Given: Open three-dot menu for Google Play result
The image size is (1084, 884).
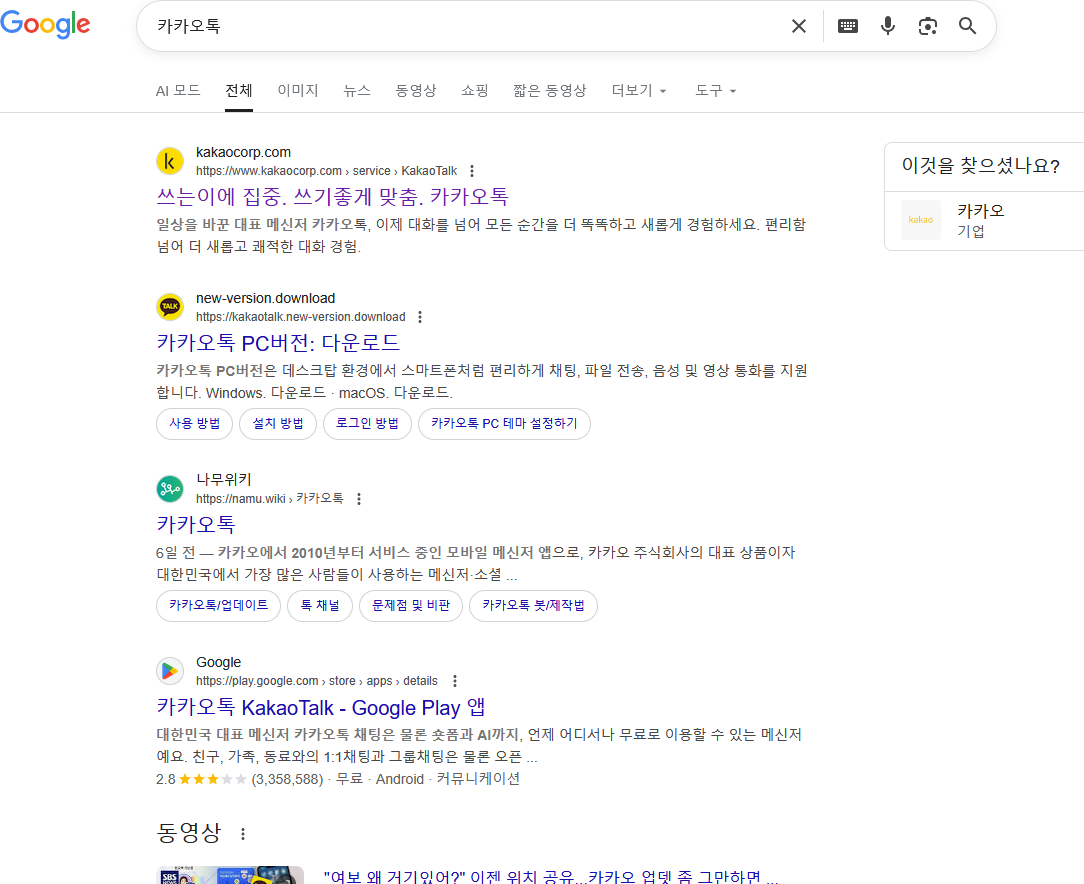Looking at the screenshot, I should [455, 681].
